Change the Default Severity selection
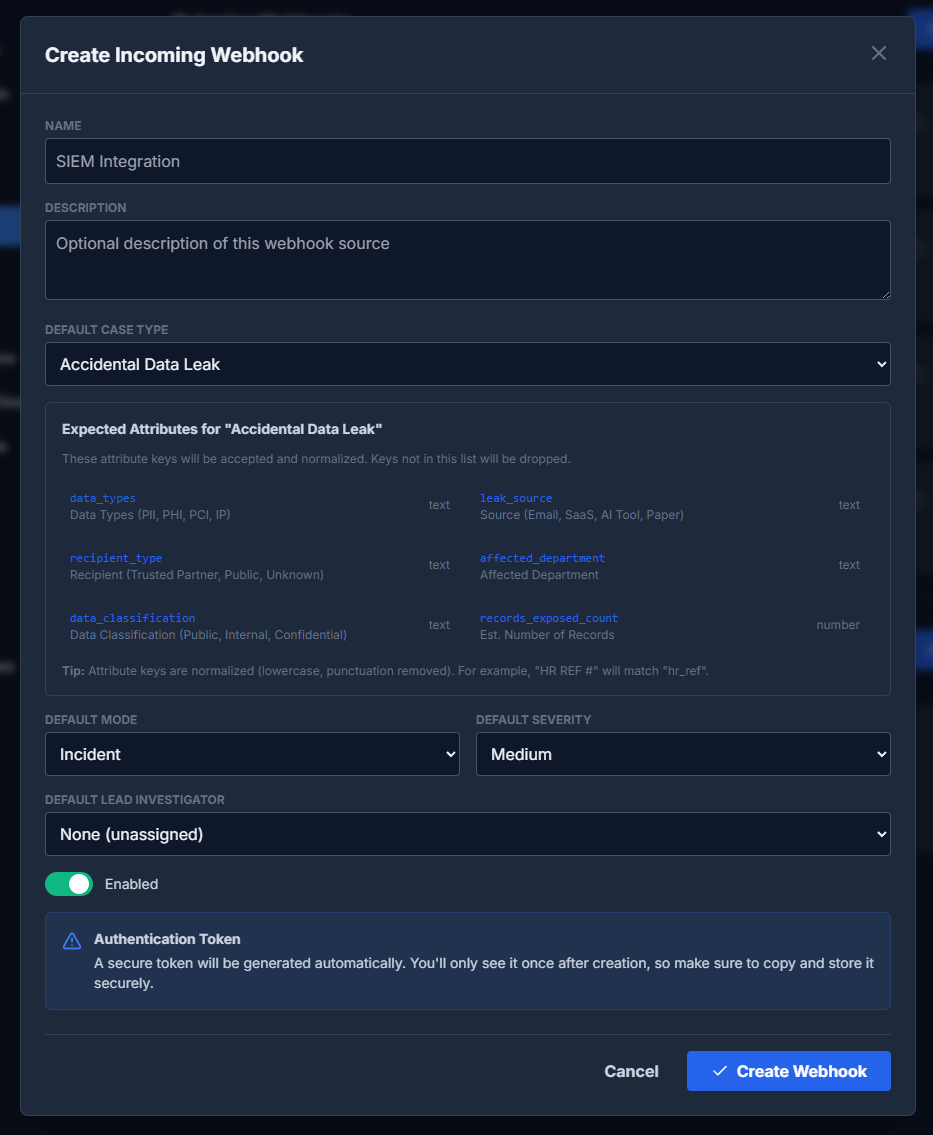933x1135 pixels. click(x=683, y=754)
